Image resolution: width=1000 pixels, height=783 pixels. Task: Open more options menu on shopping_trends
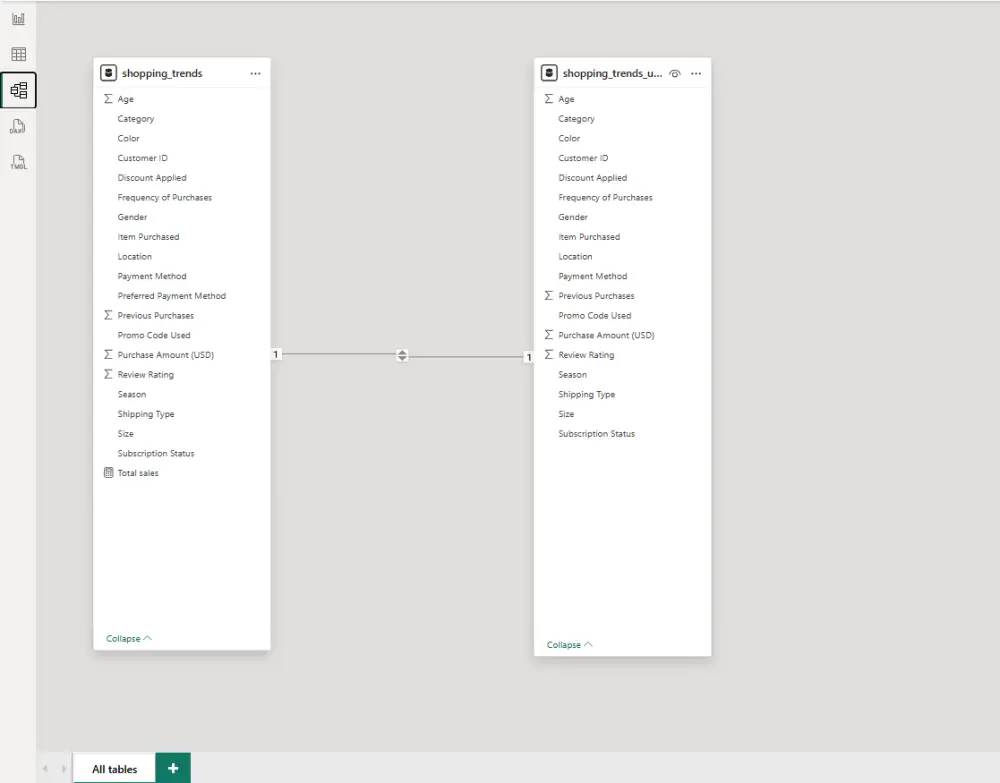255,73
